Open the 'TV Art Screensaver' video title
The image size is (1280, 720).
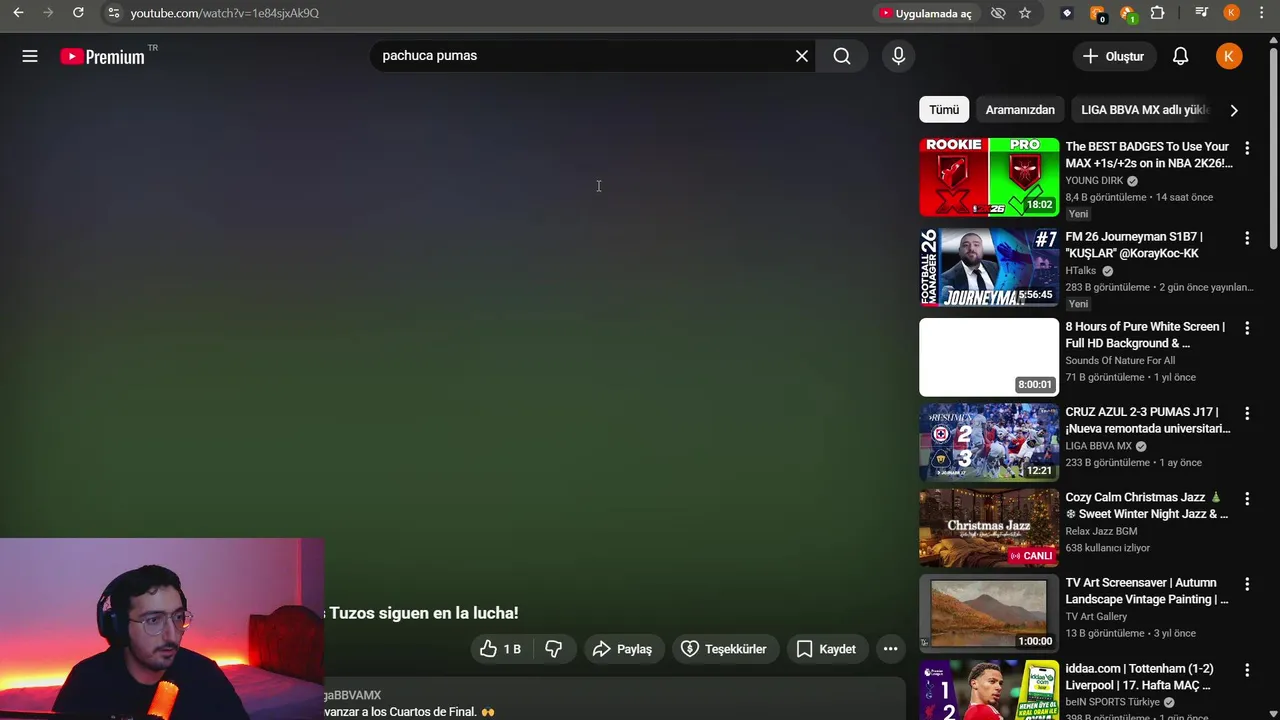point(1147,591)
